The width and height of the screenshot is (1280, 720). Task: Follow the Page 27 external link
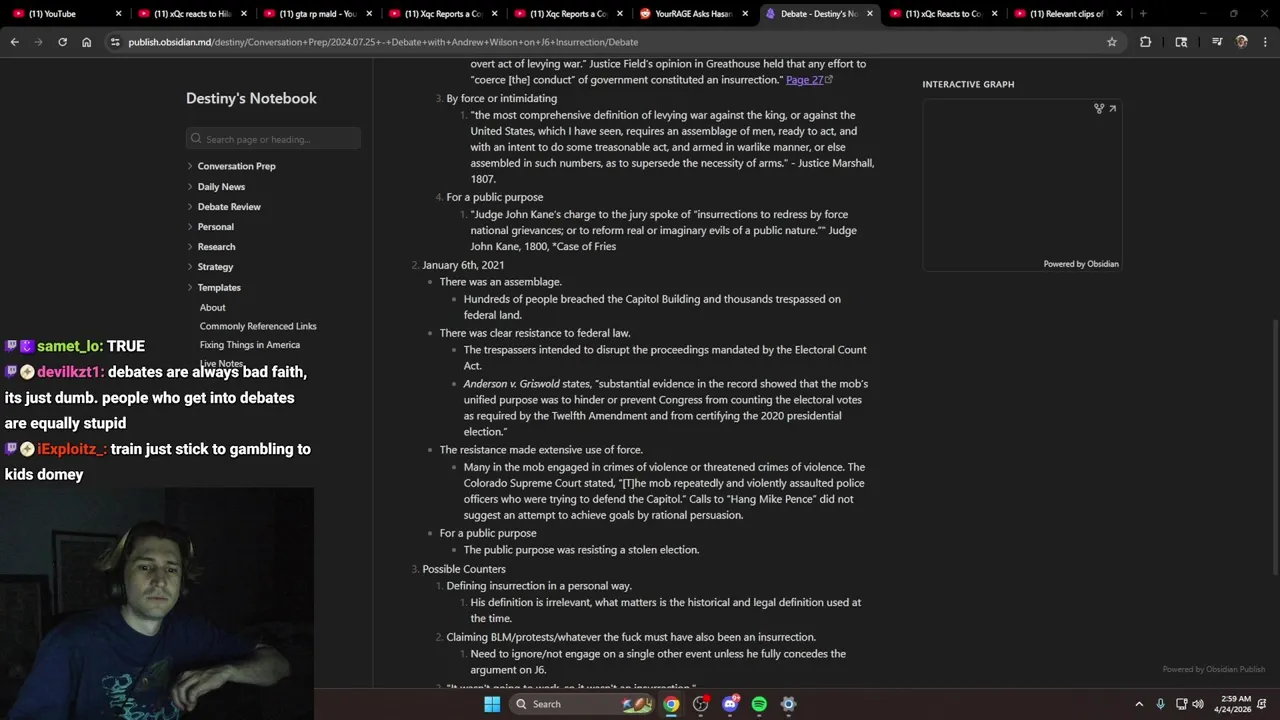click(x=809, y=80)
